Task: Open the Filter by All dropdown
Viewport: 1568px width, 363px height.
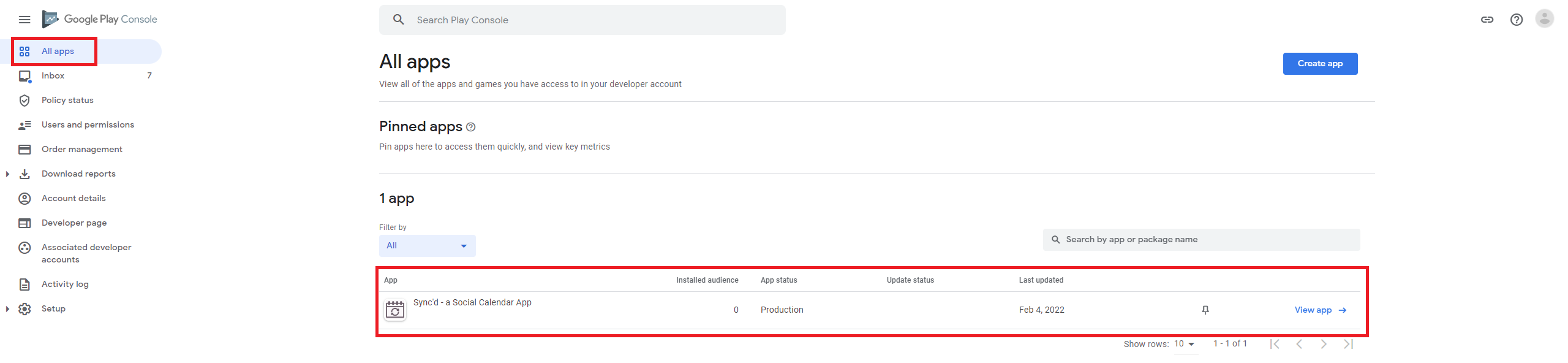Action: [x=428, y=246]
